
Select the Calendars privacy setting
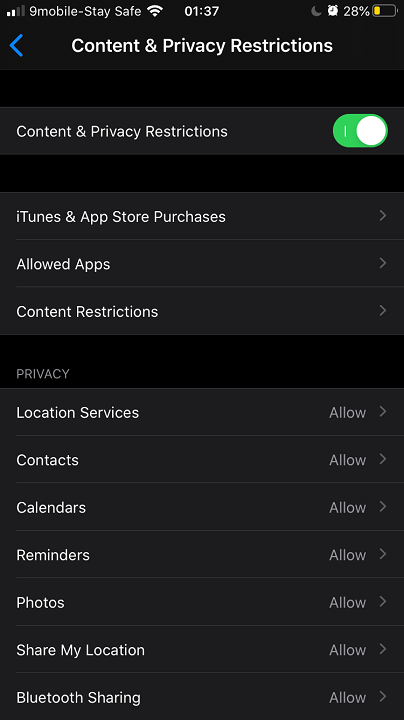pyautogui.click(x=202, y=507)
